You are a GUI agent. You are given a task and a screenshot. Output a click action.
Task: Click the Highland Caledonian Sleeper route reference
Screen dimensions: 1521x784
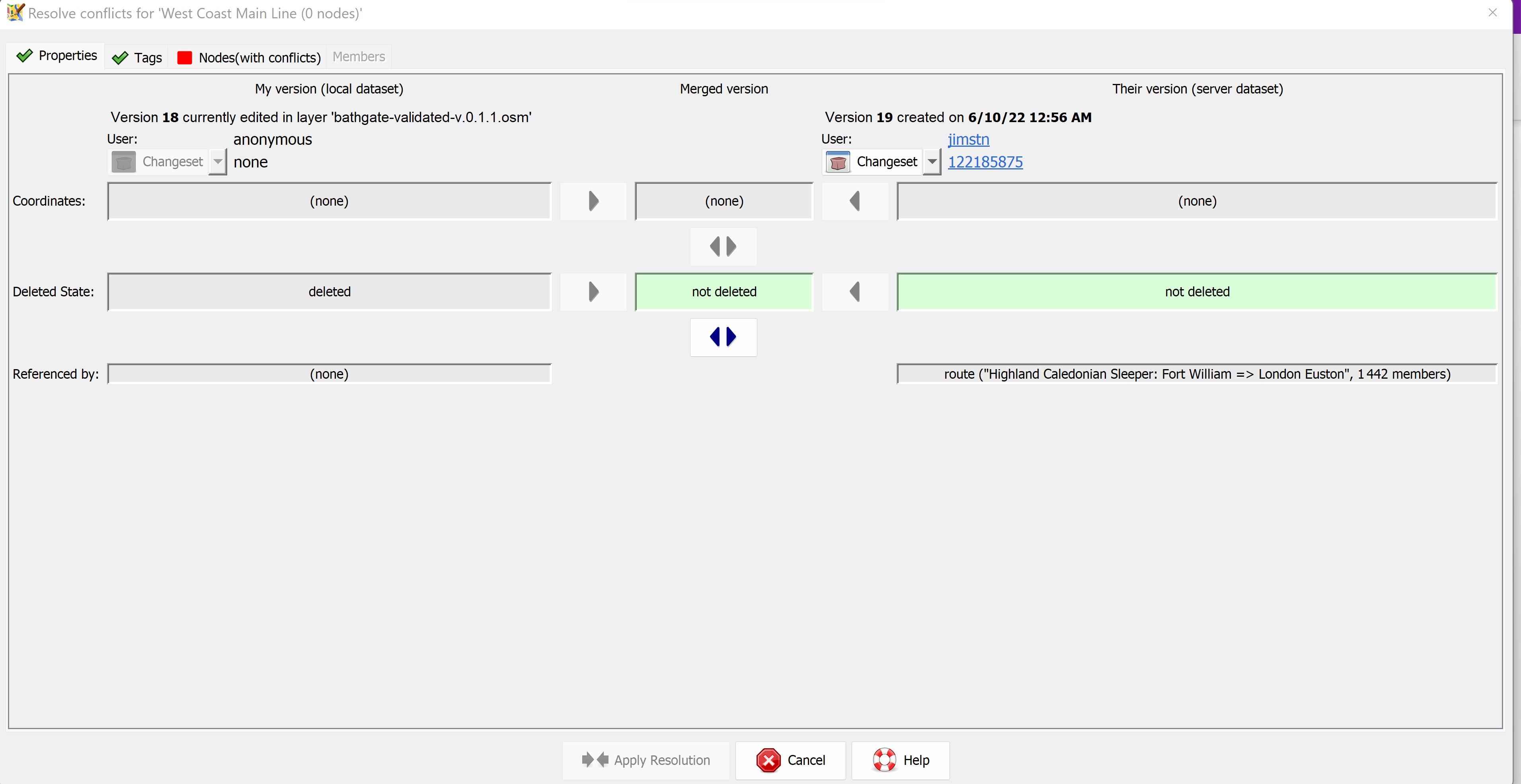tap(1197, 374)
